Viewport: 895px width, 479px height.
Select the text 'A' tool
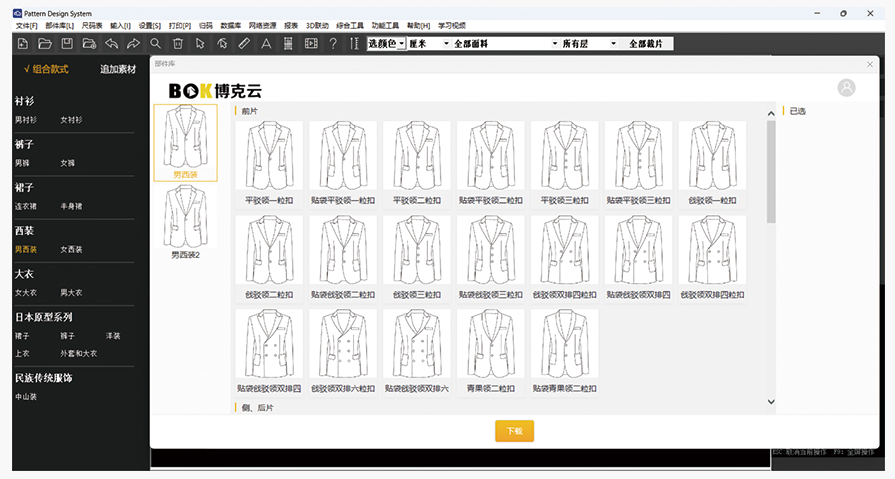click(266, 44)
